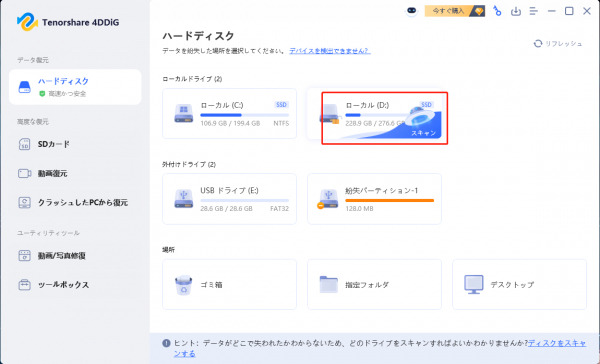Click the green shield icon under ハードディスク
The height and width of the screenshot is (364, 600).
coord(42,93)
